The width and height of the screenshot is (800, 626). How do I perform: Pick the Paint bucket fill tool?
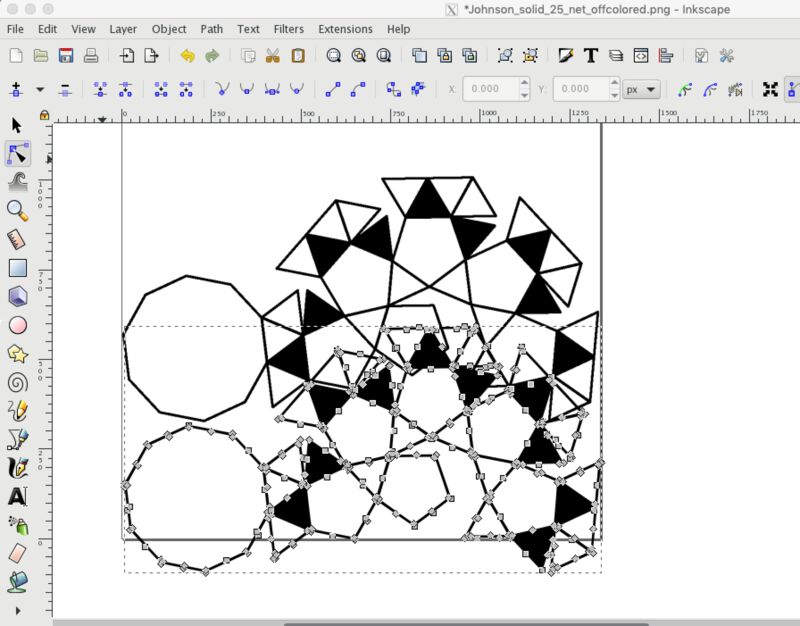(17, 582)
